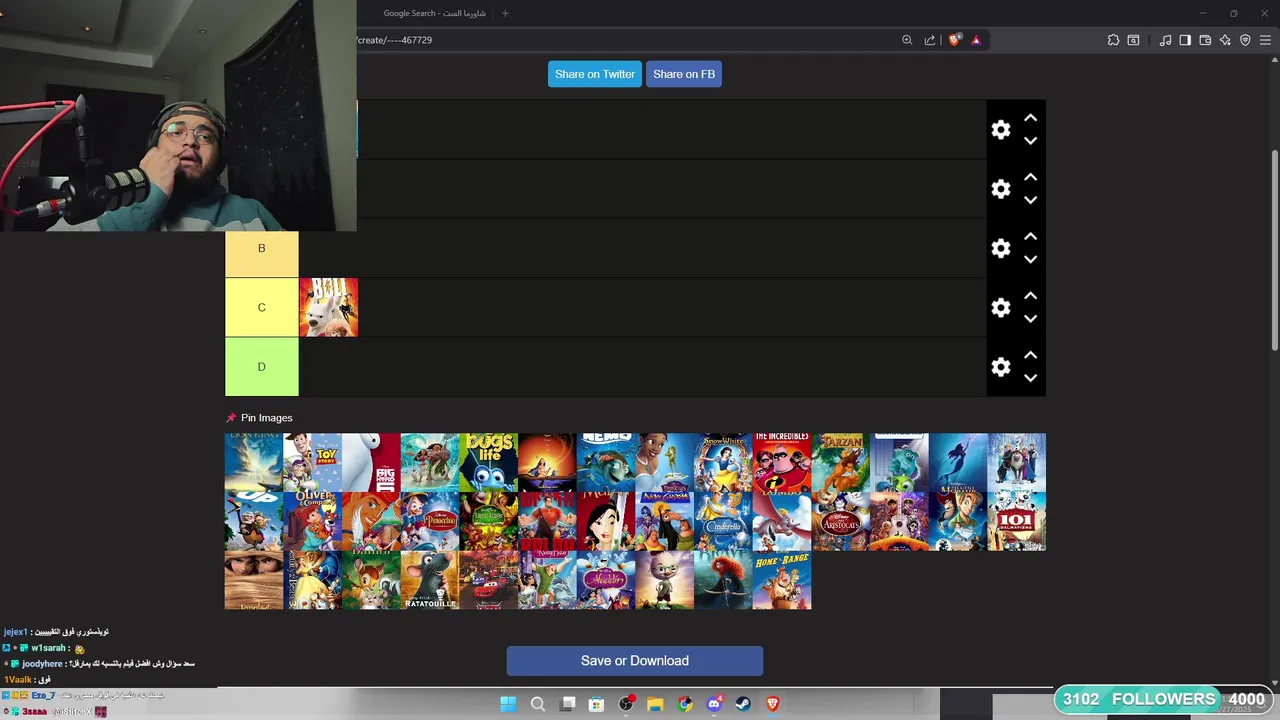The image size is (1280, 720).
Task: Select The Incredibles poster thumbnail
Action: [782, 462]
